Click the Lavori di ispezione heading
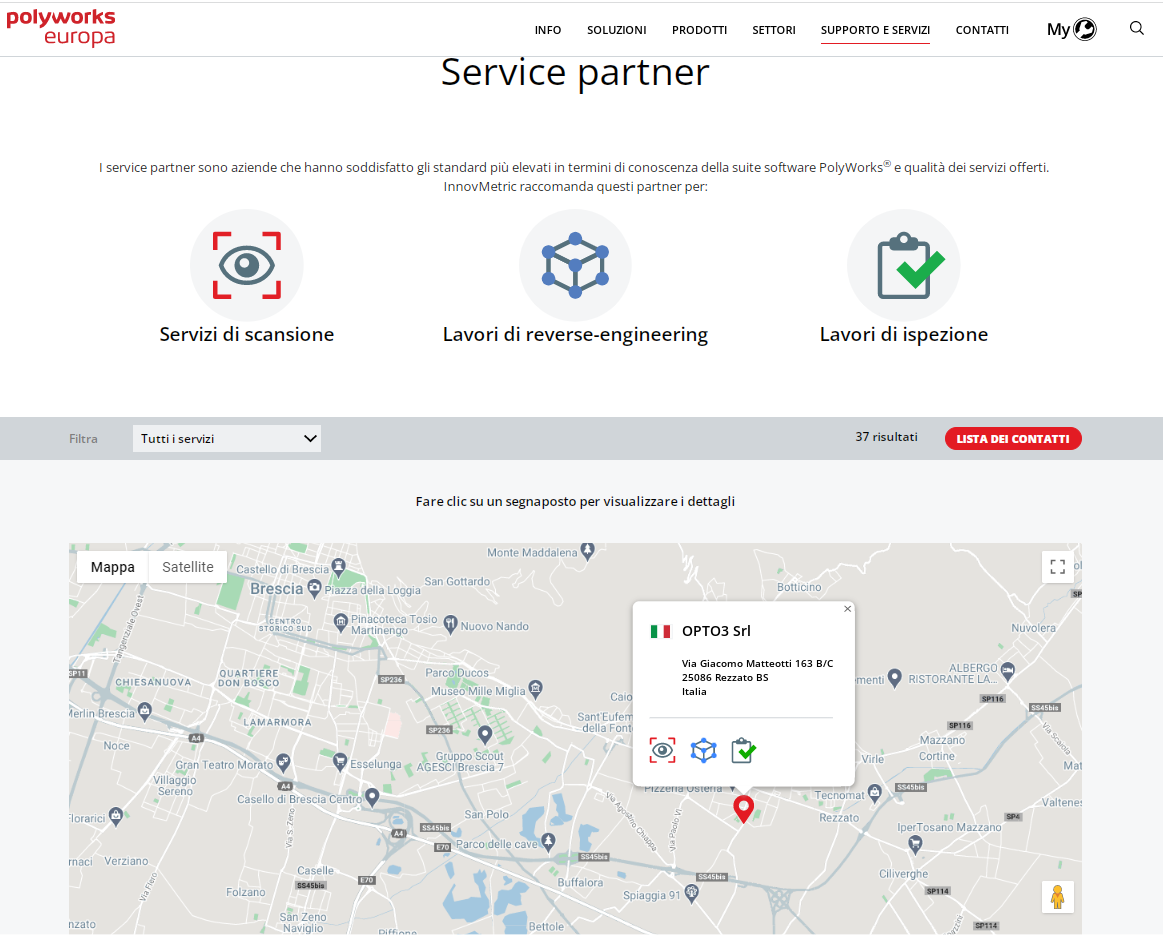Screen dimensions: 1163x935 [903, 334]
